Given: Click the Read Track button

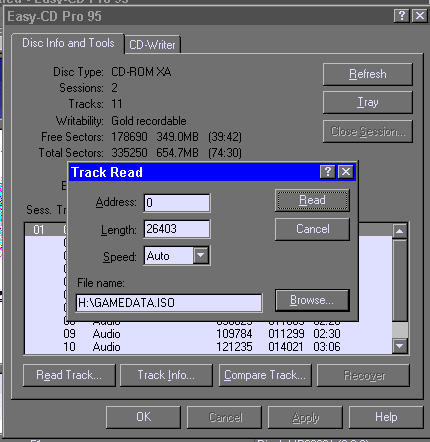Looking at the screenshot, I should pos(69,375).
